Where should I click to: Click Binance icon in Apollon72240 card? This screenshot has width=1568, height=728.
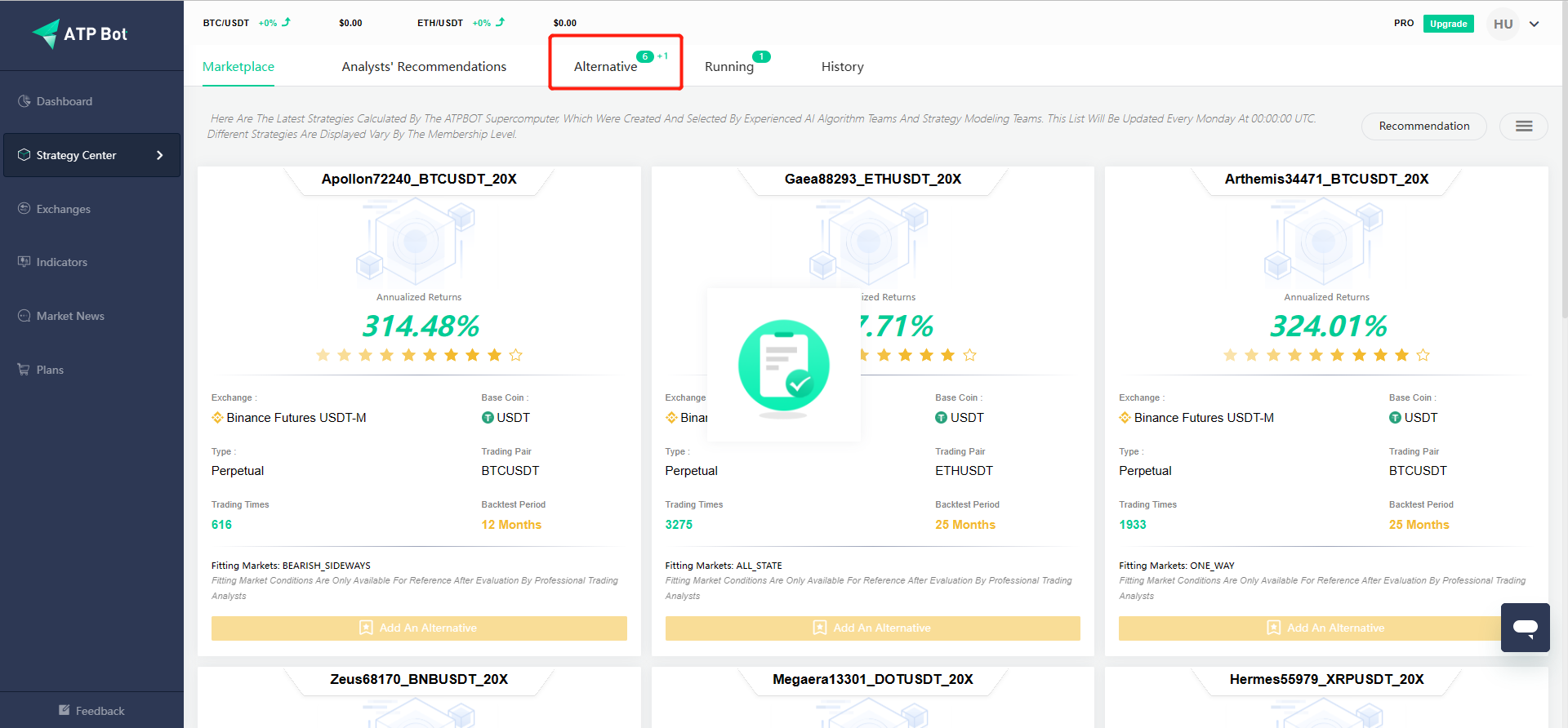[217, 417]
